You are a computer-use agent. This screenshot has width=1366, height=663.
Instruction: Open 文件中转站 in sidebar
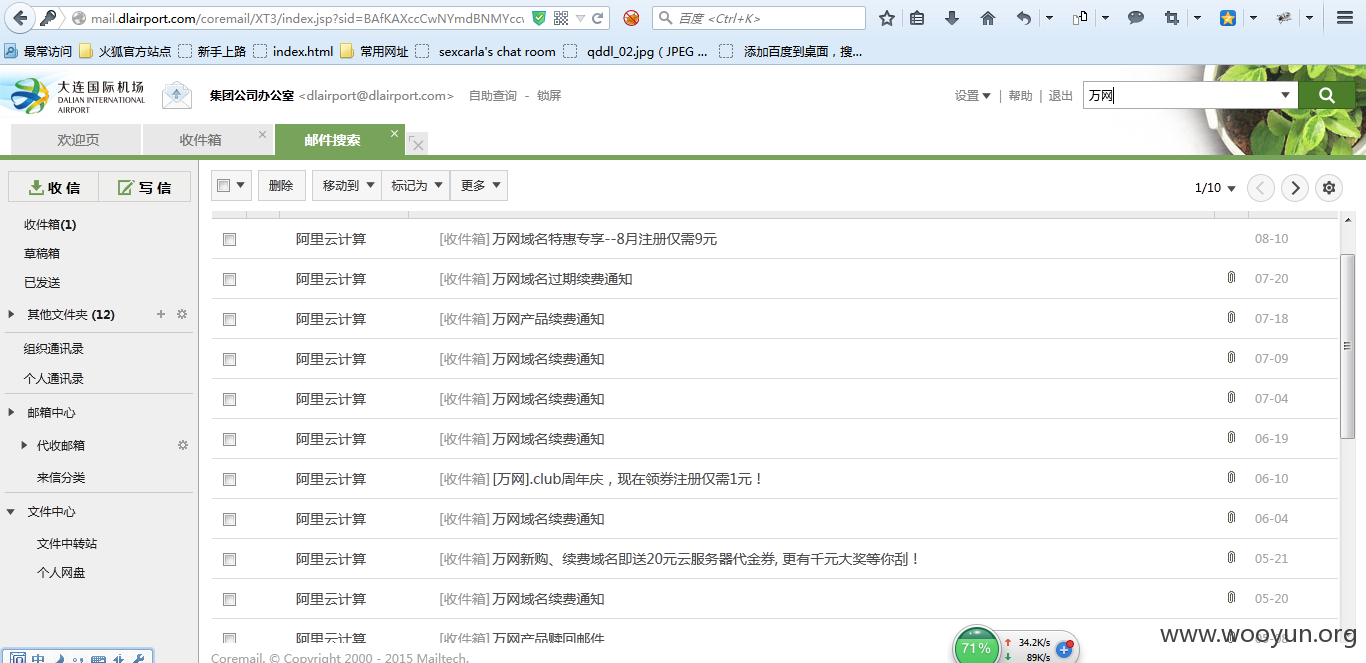tap(67, 543)
